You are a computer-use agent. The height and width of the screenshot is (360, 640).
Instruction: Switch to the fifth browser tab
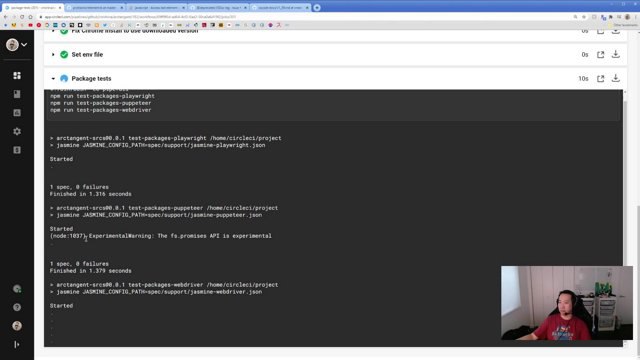tap(280, 7)
